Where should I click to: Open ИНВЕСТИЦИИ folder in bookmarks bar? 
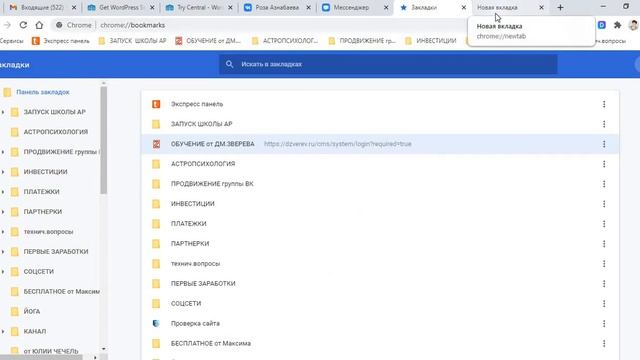coord(431,41)
